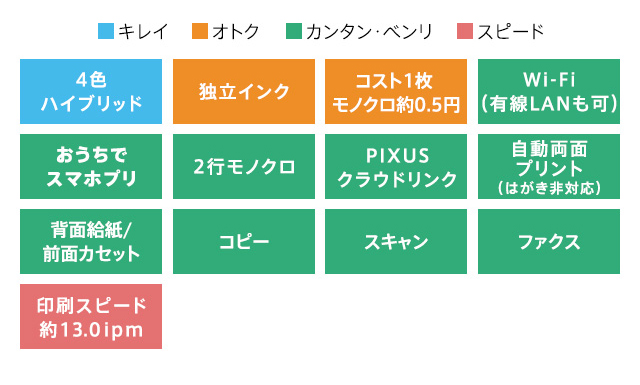The height and width of the screenshot is (385, 640).
Task: Select the 印刷スピード 約13.0ipm tile
Action: 91,316
